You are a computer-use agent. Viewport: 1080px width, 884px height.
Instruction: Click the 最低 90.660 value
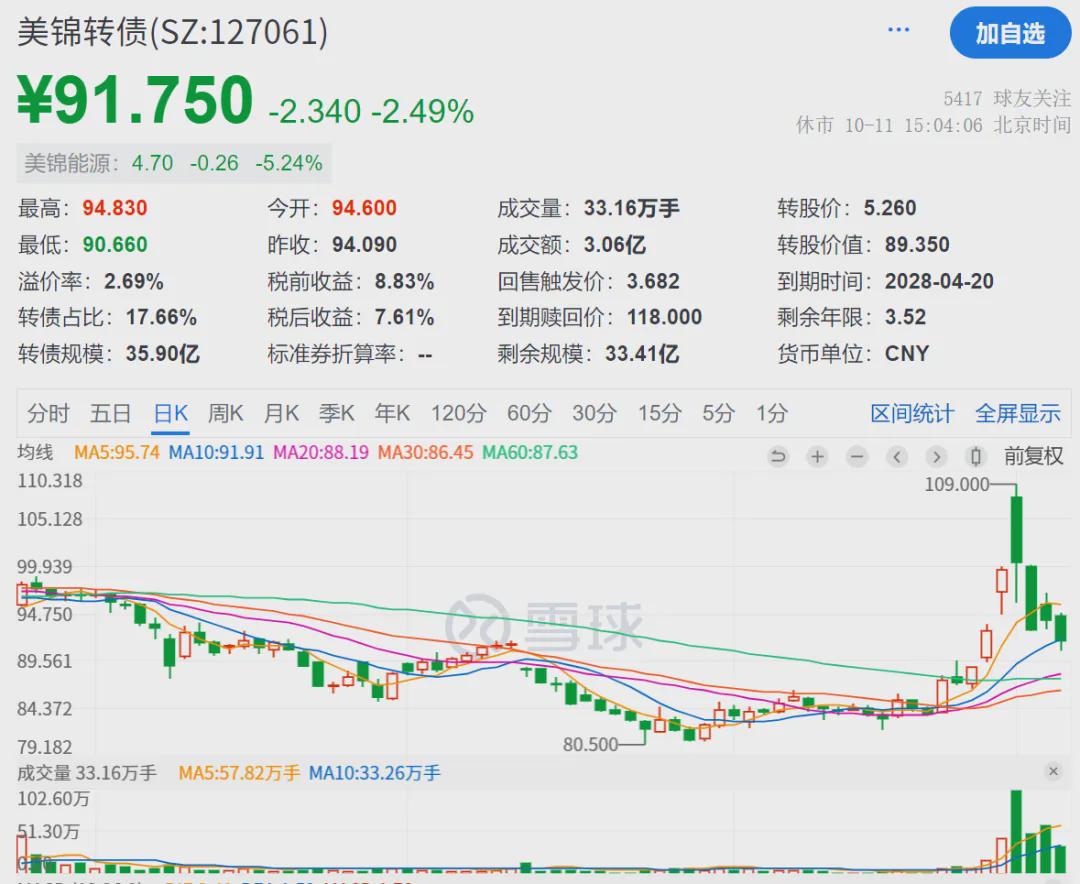point(115,245)
